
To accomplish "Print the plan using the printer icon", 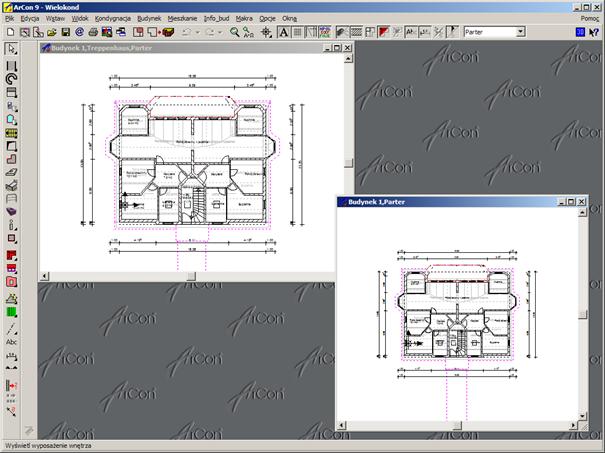I will (x=93, y=32).
